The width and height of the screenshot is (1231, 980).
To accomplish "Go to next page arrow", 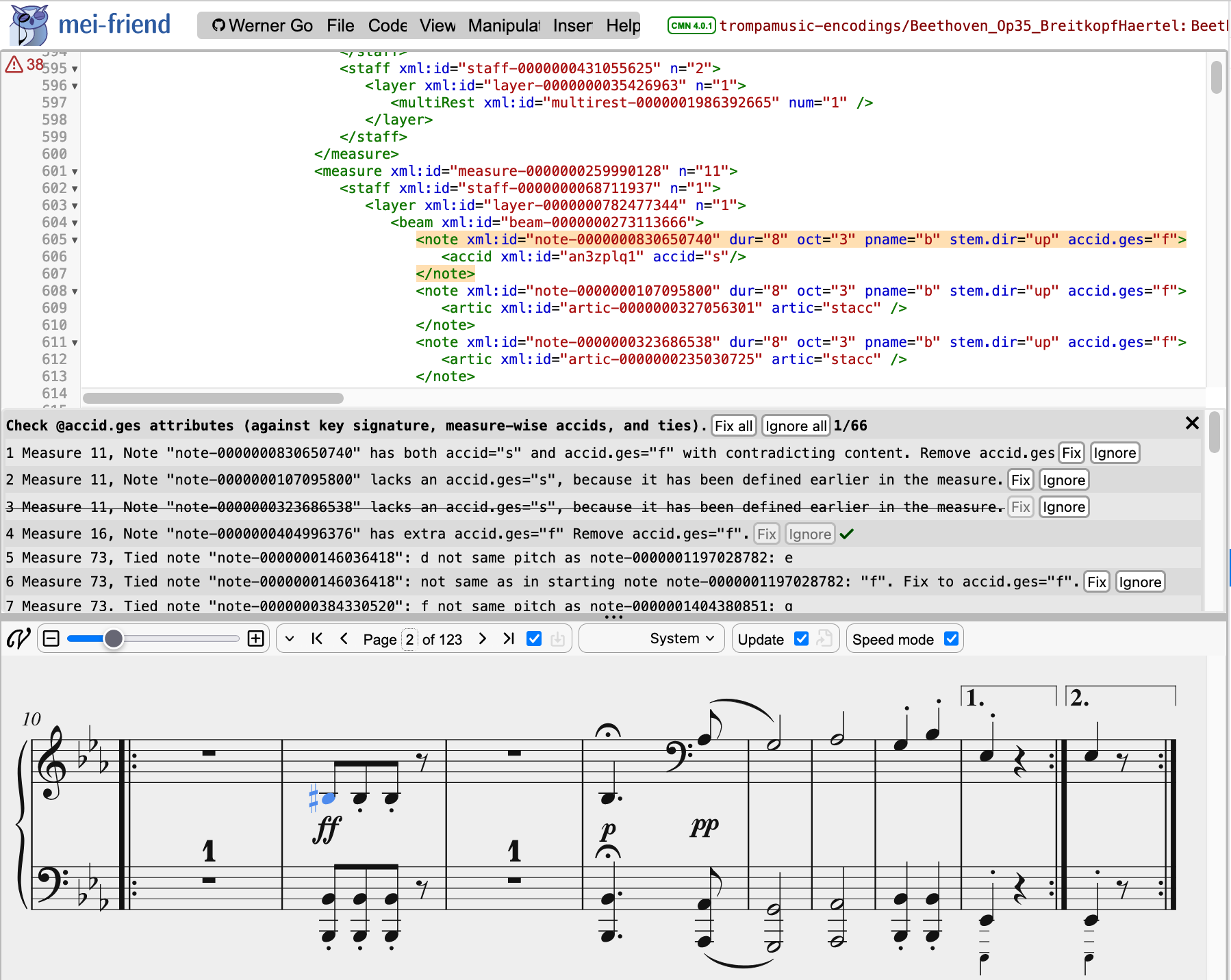I will coord(483,639).
